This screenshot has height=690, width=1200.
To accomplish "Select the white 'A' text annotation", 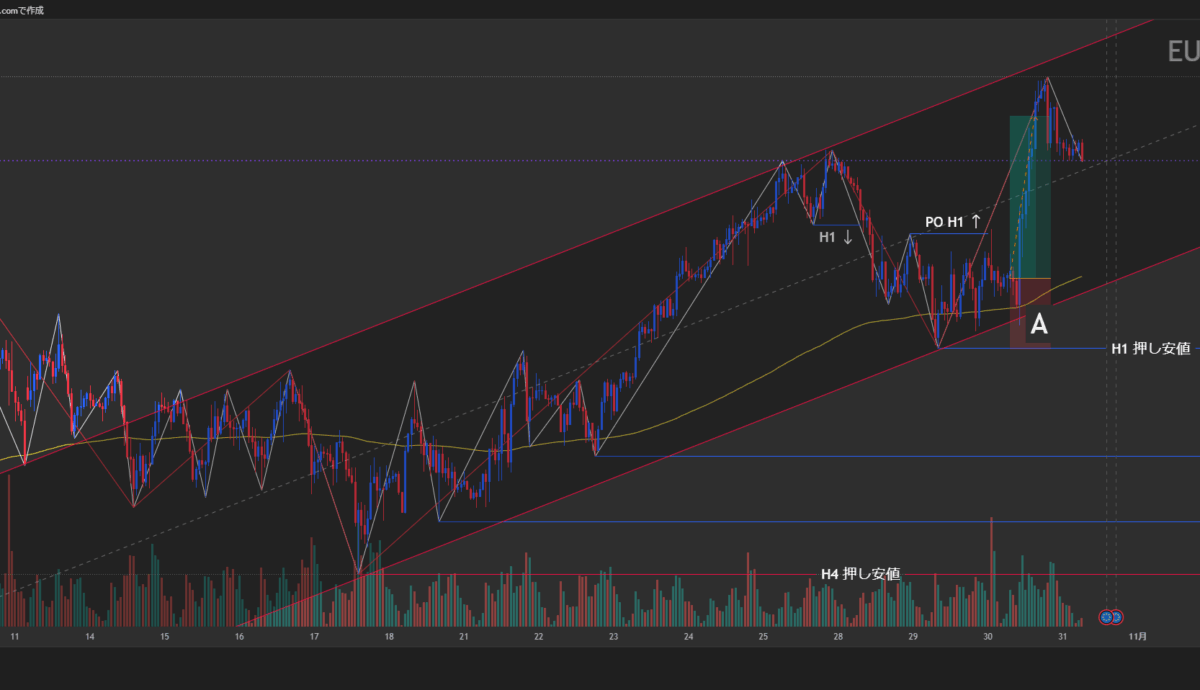I will pyautogui.click(x=1039, y=324).
